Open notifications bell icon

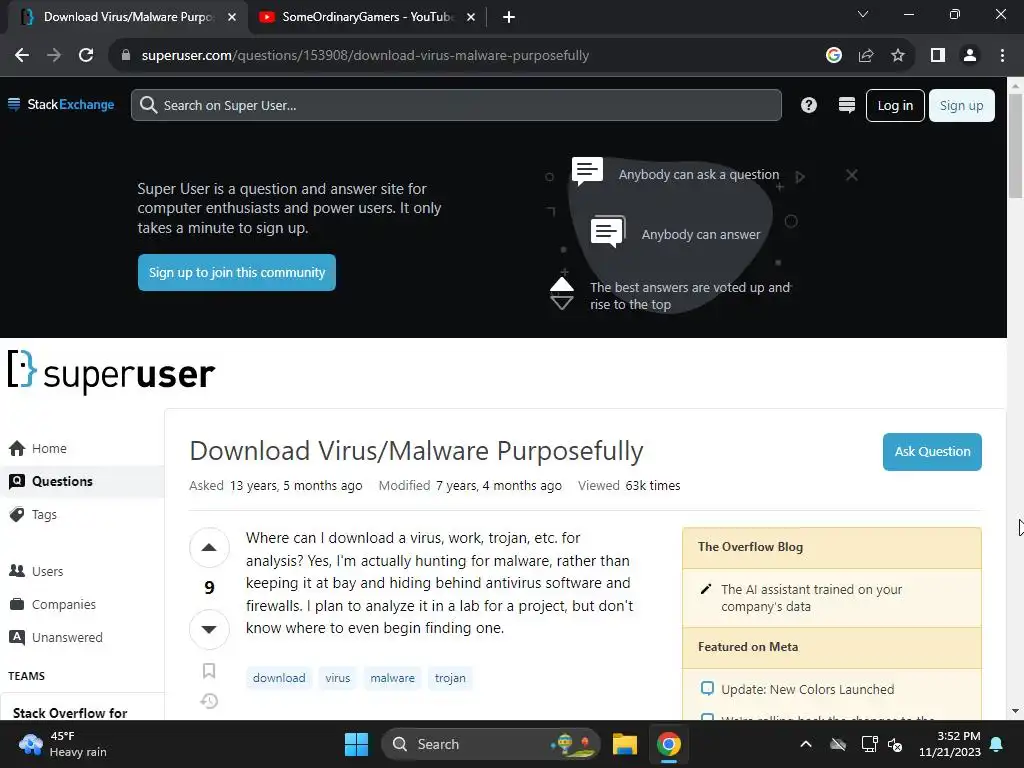click(997, 744)
